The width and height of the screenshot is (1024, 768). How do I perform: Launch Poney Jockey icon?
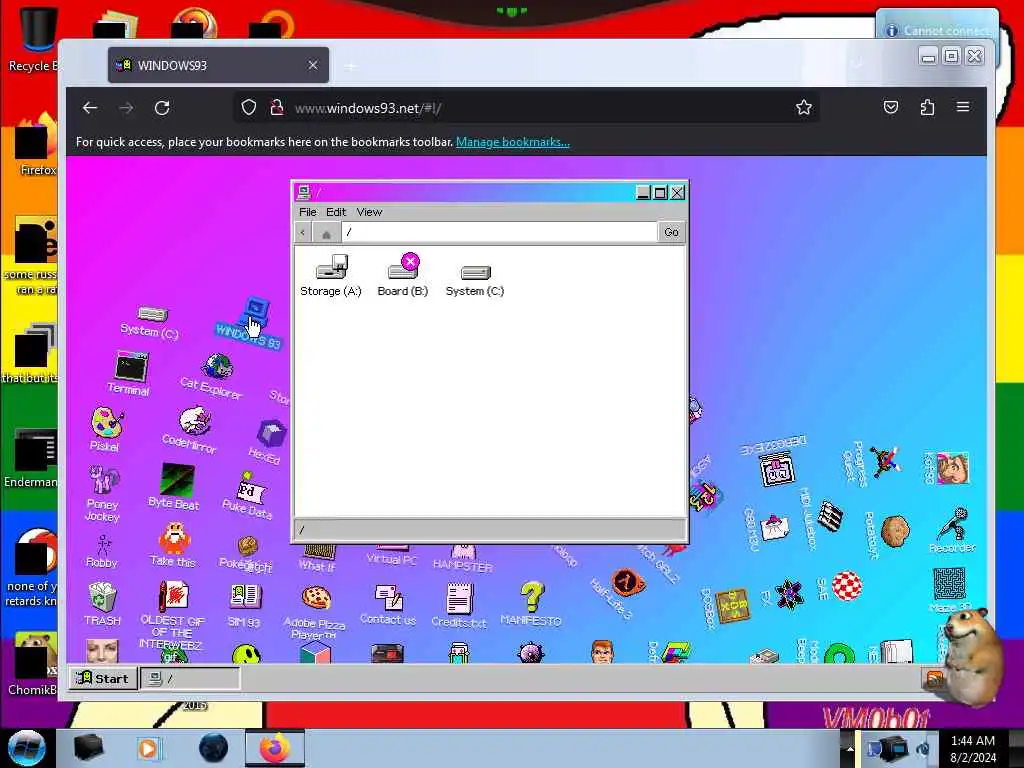pyautogui.click(x=103, y=493)
